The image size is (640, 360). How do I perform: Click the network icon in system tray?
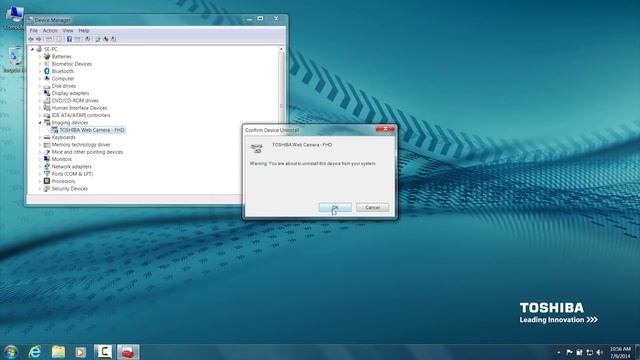click(x=589, y=352)
